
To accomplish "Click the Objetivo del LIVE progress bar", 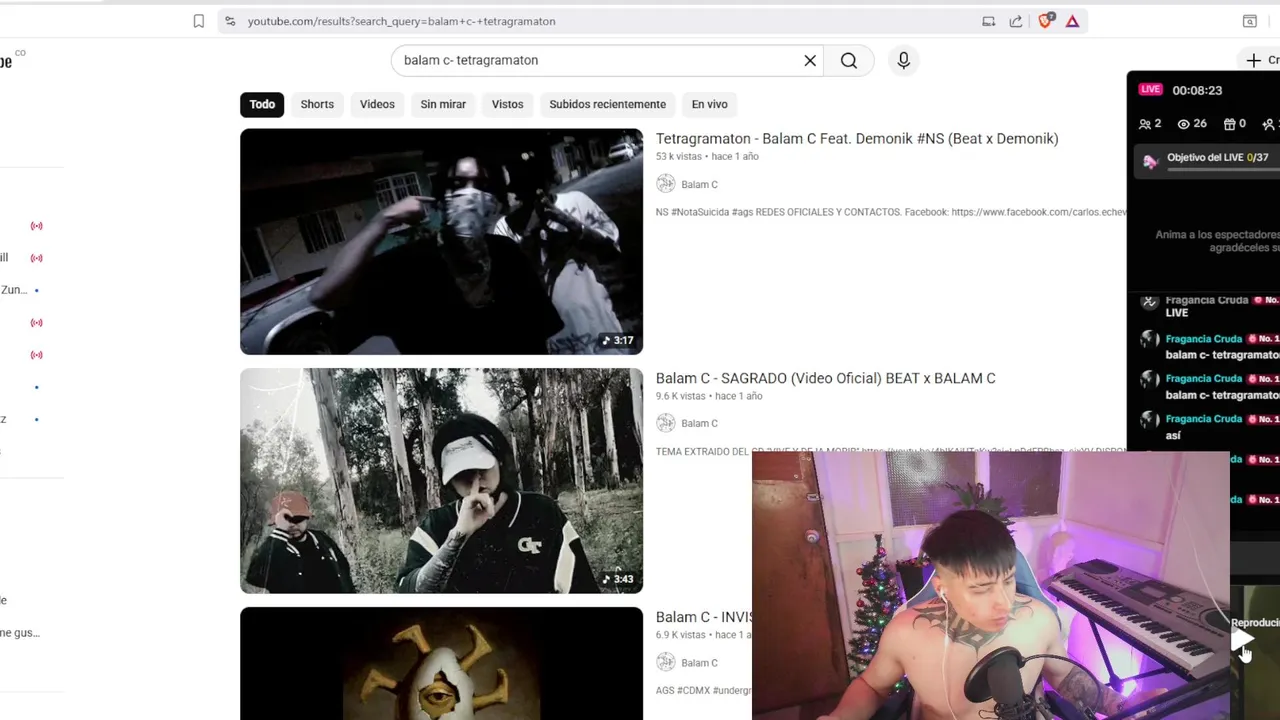I will pos(1223,169).
